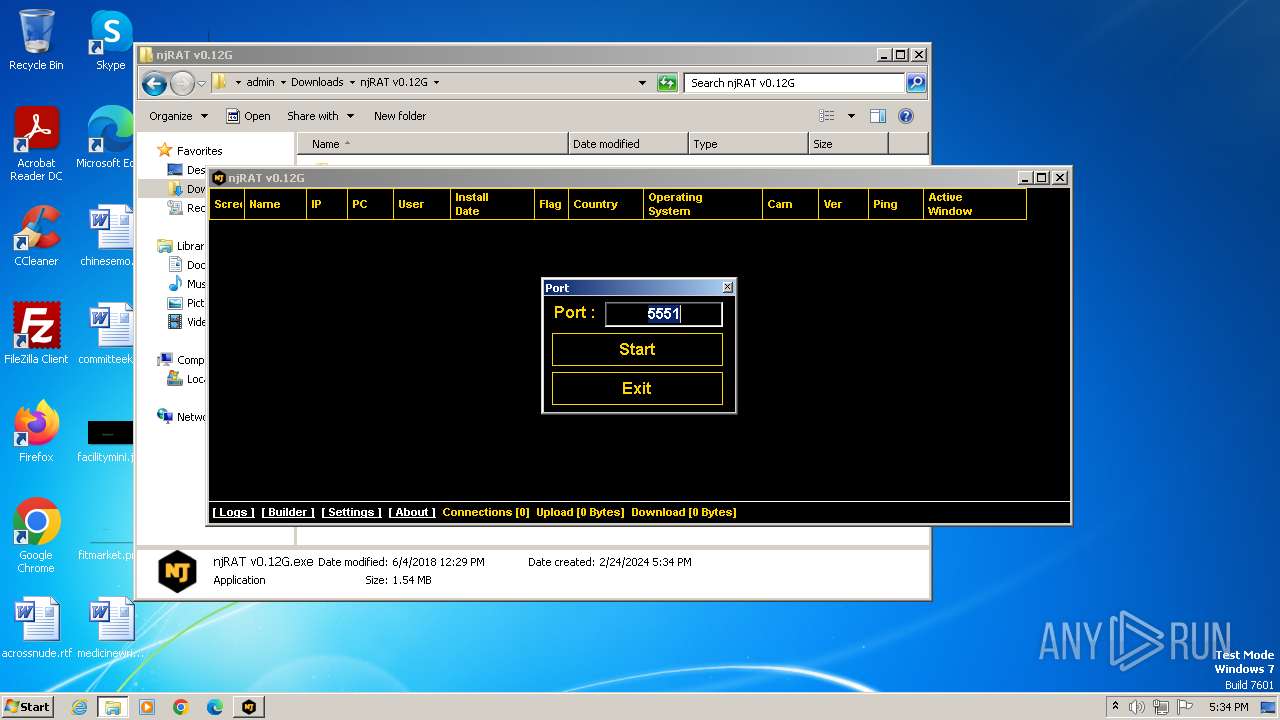Go forward in Explorer window
1280x720 pixels.
pos(182,83)
